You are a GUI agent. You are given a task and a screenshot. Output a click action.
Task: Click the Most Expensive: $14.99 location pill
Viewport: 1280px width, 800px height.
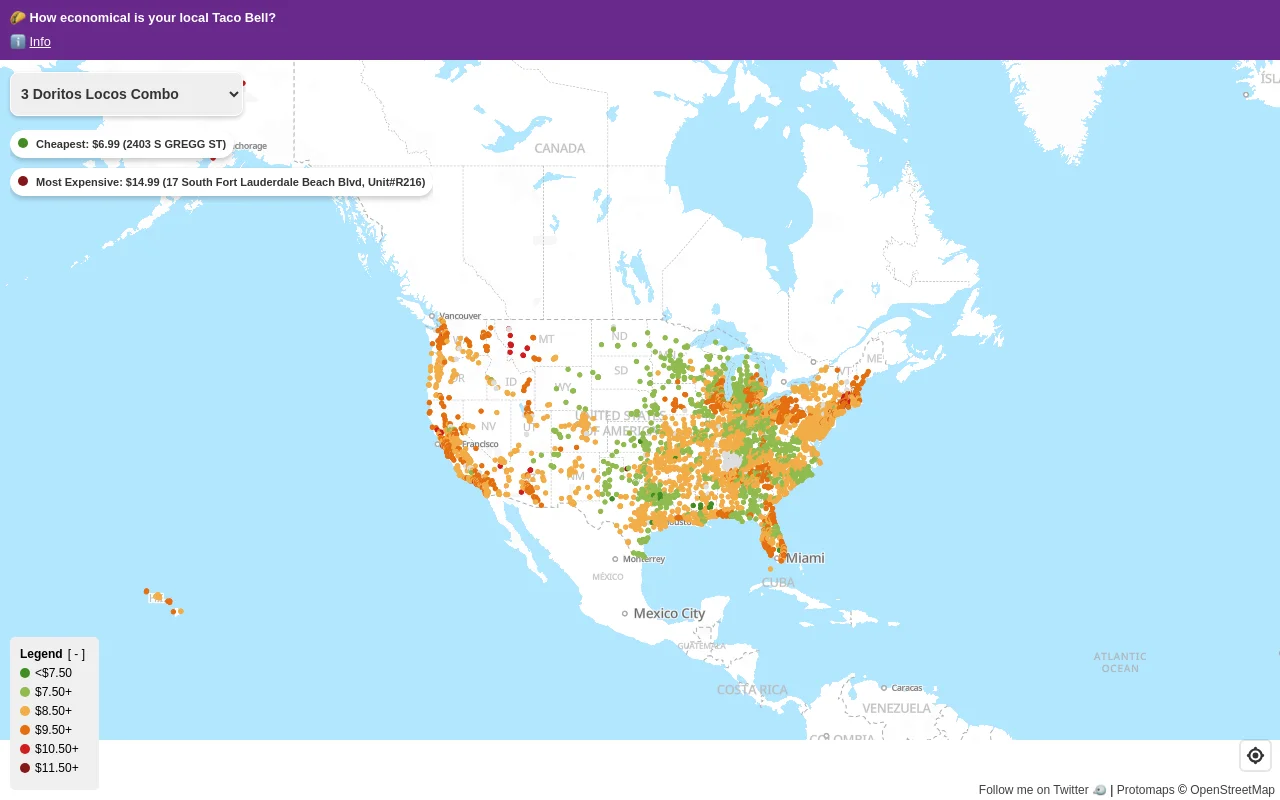pyautogui.click(x=221, y=182)
